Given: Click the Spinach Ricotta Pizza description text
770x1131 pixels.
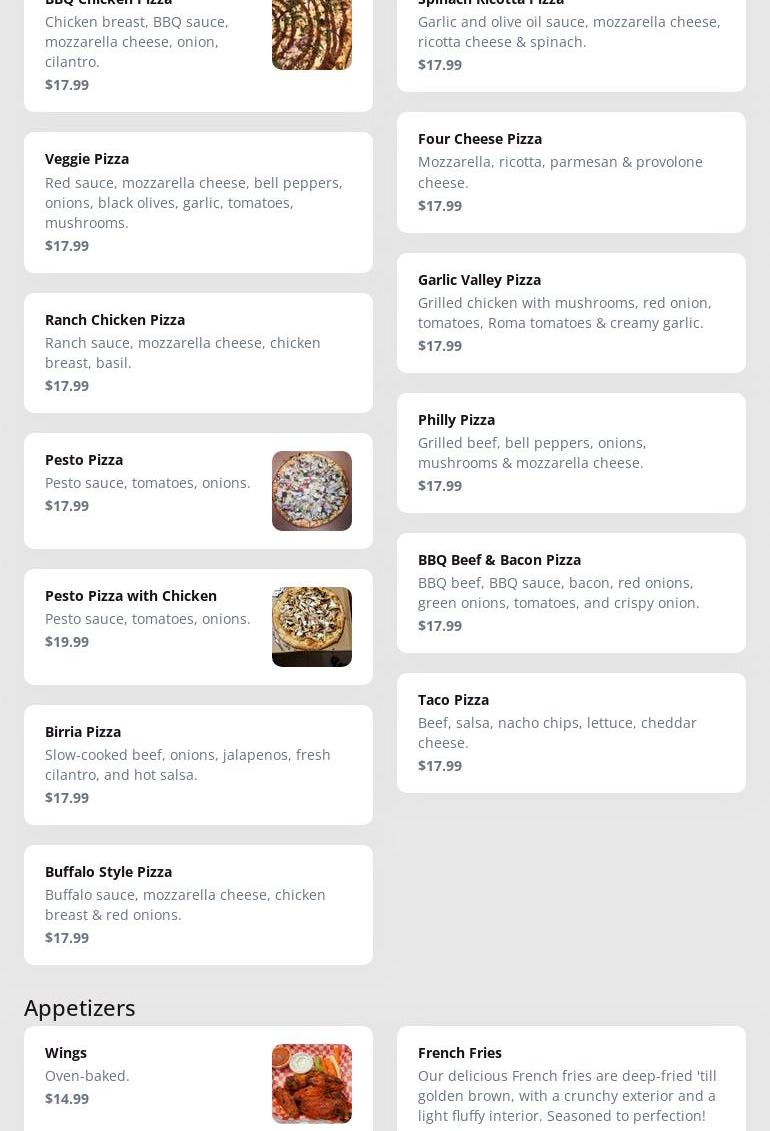Looking at the screenshot, I should (x=568, y=32).
